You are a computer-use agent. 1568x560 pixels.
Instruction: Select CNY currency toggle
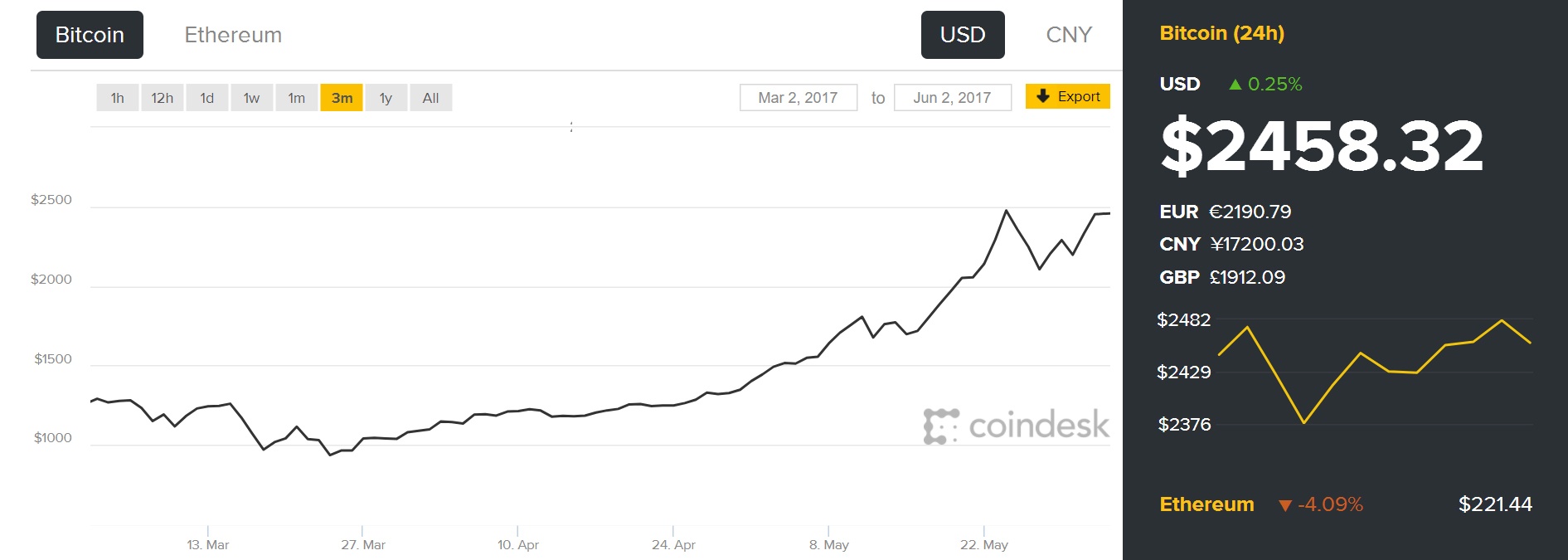click(1069, 35)
